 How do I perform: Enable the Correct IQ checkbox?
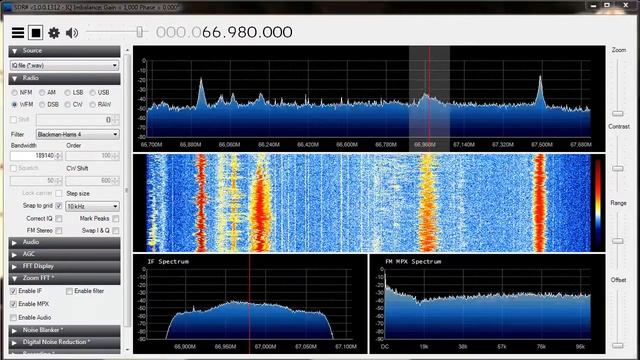click(x=59, y=219)
